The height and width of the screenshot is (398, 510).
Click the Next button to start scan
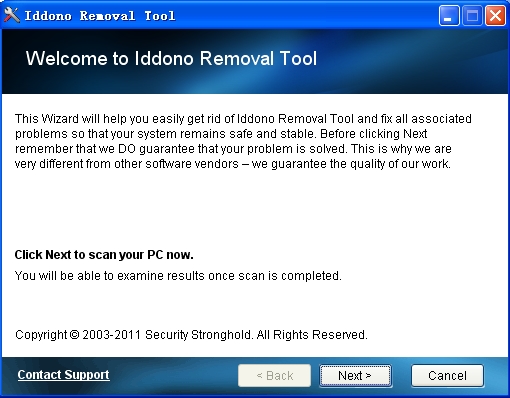[x=355, y=376]
